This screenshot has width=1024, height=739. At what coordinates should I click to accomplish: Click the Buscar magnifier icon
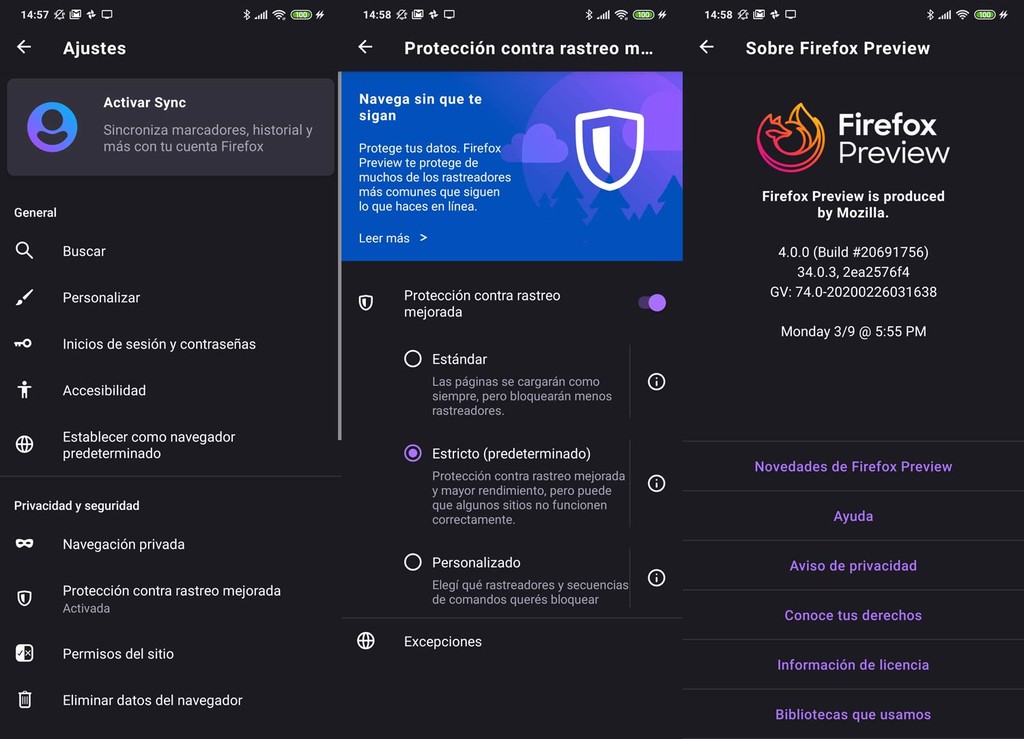pos(24,251)
